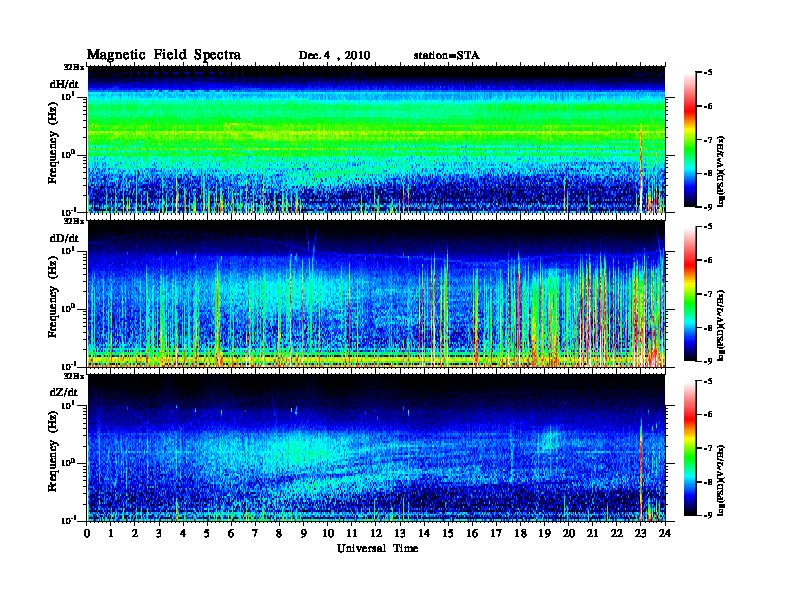This screenshot has width=792, height=612.
Task: Click the dD/dt spectrogram plot area
Action: pyautogui.click(x=376, y=294)
